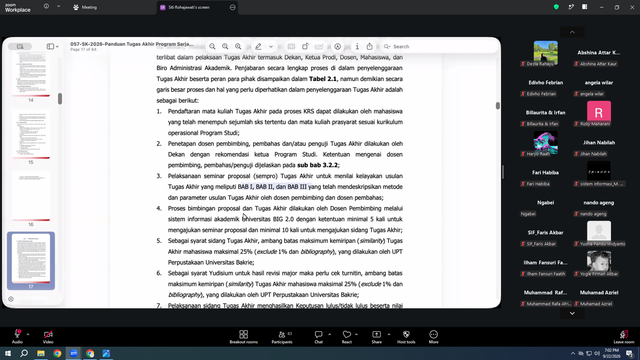640x360 pixels.
Task: Click Leave room
Action: (x=624, y=337)
